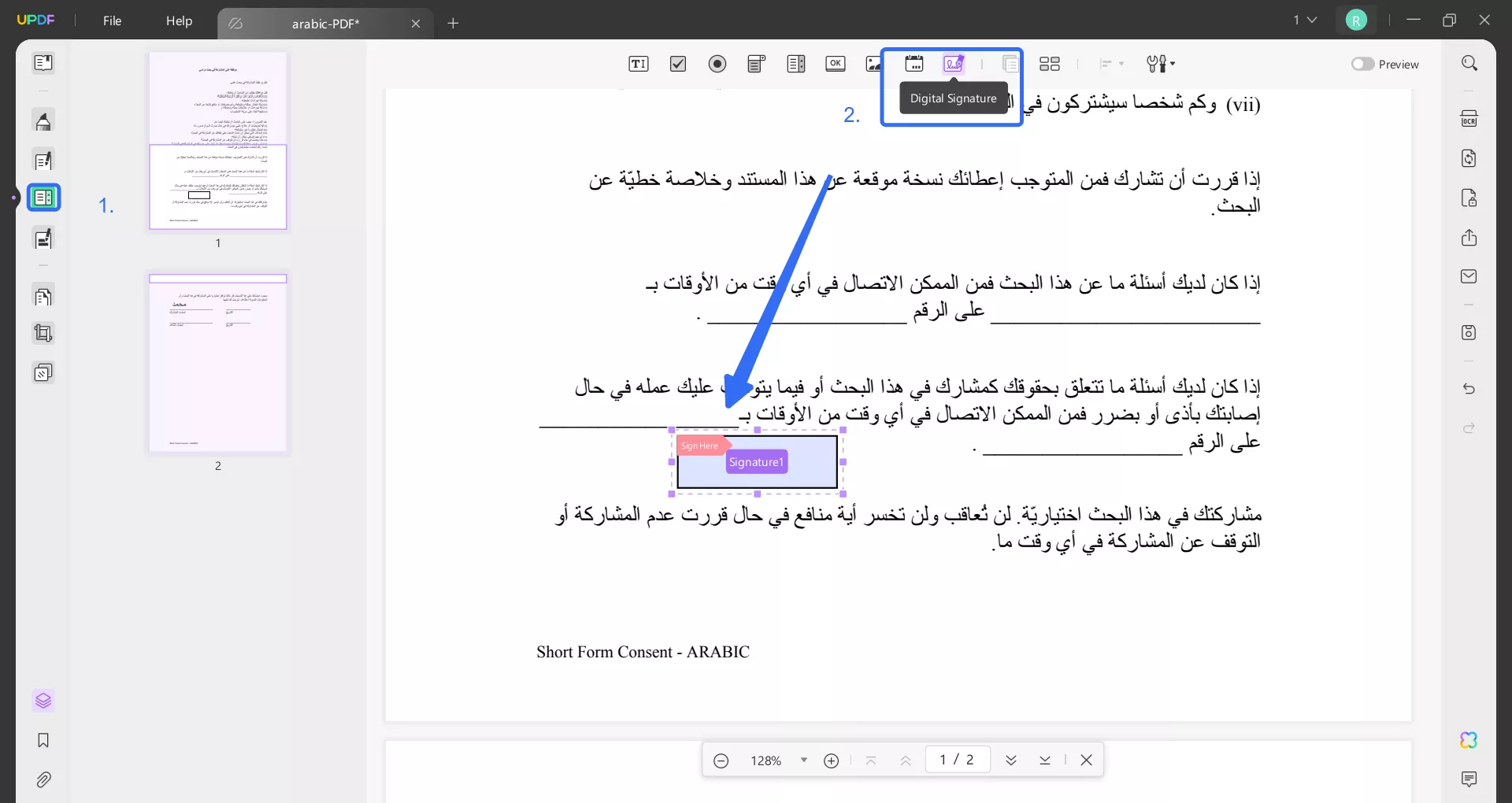Screen dimensions: 1512x803
Task: Open the page number dropdown near profile avatar
Action: (1305, 20)
